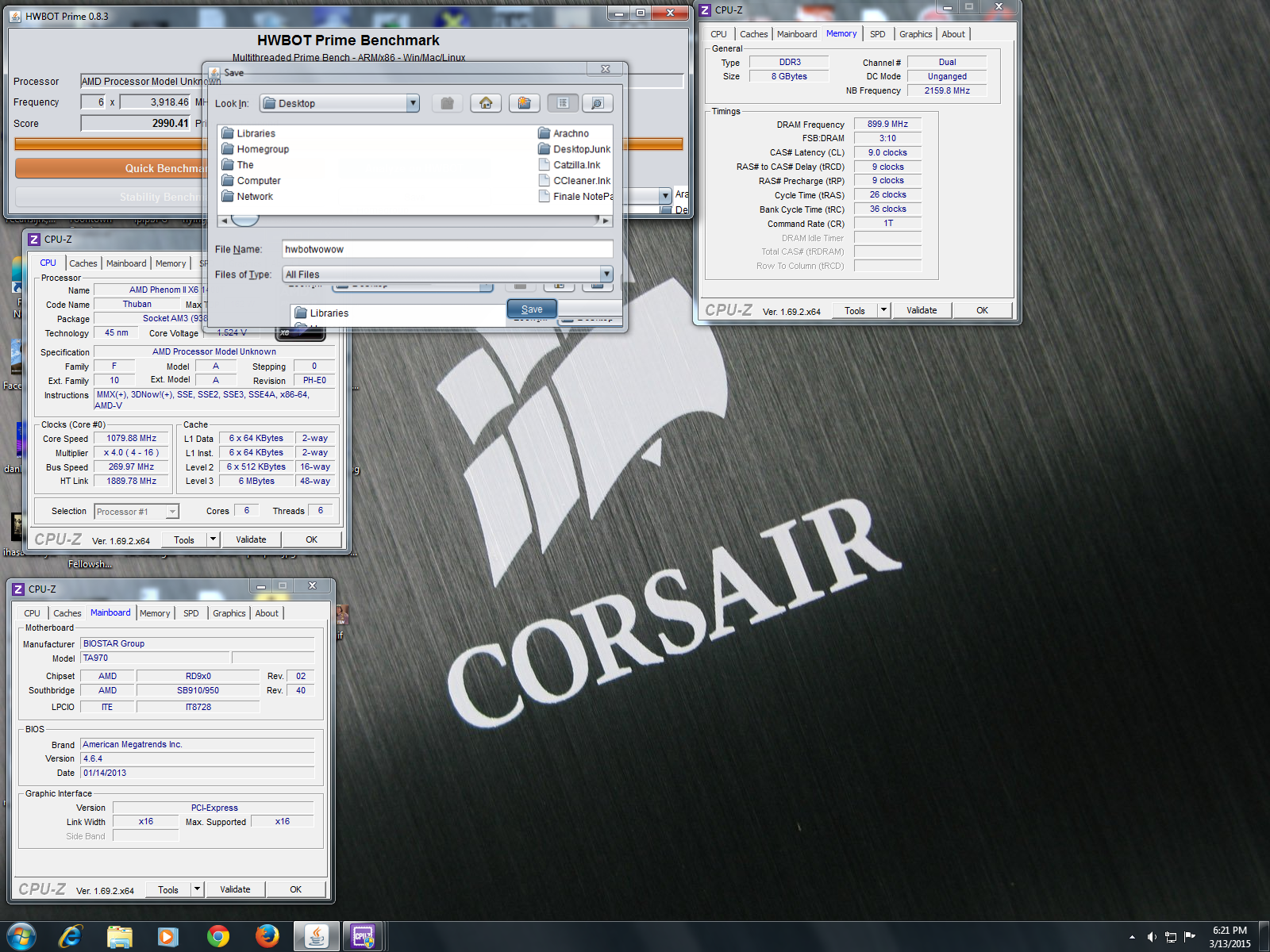Open Mainboard tab in top-right CPU-Z window
Screen dimensions: 1270x952
796,34
